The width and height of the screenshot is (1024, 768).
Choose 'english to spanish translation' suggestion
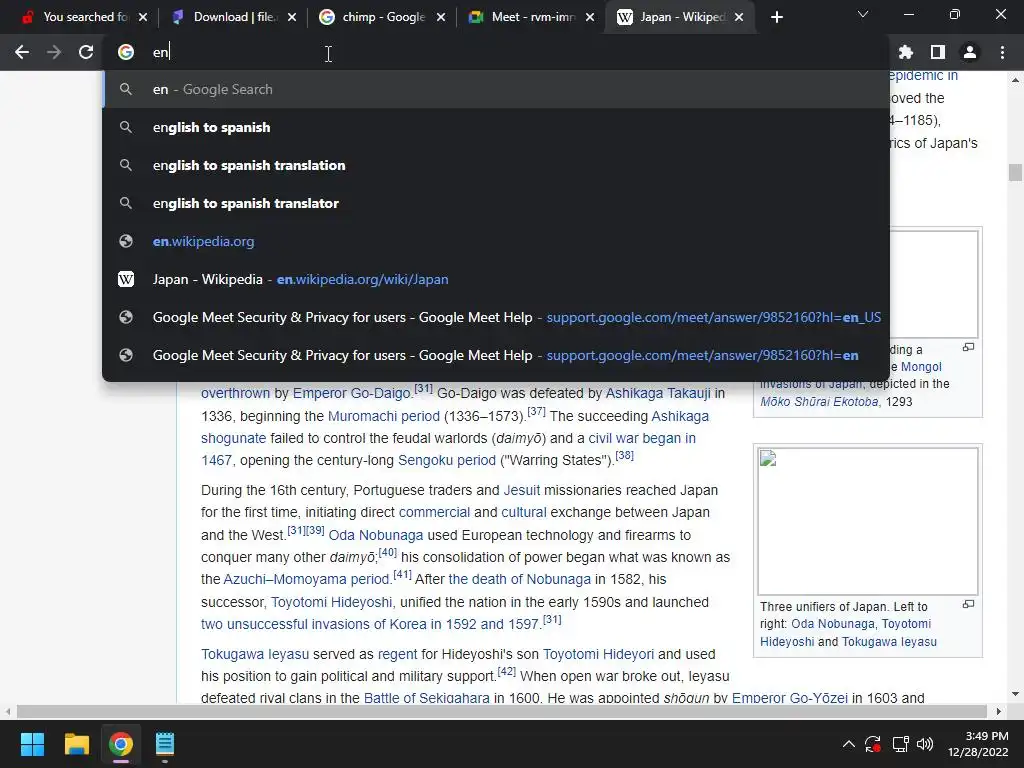tap(496, 165)
